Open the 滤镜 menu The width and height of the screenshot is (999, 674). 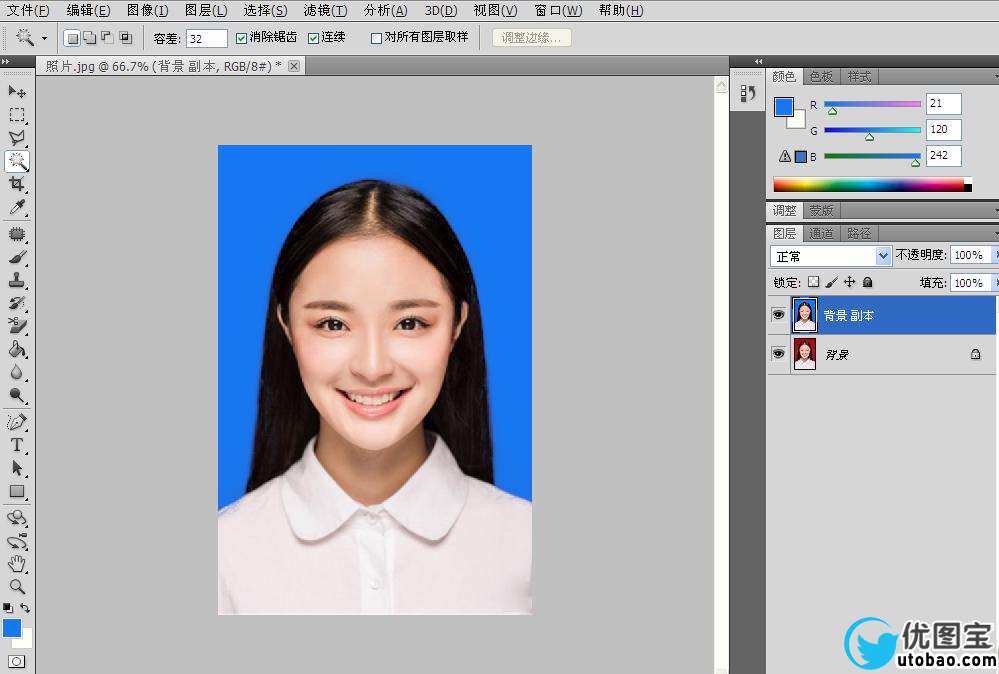(x=326, y=10)
